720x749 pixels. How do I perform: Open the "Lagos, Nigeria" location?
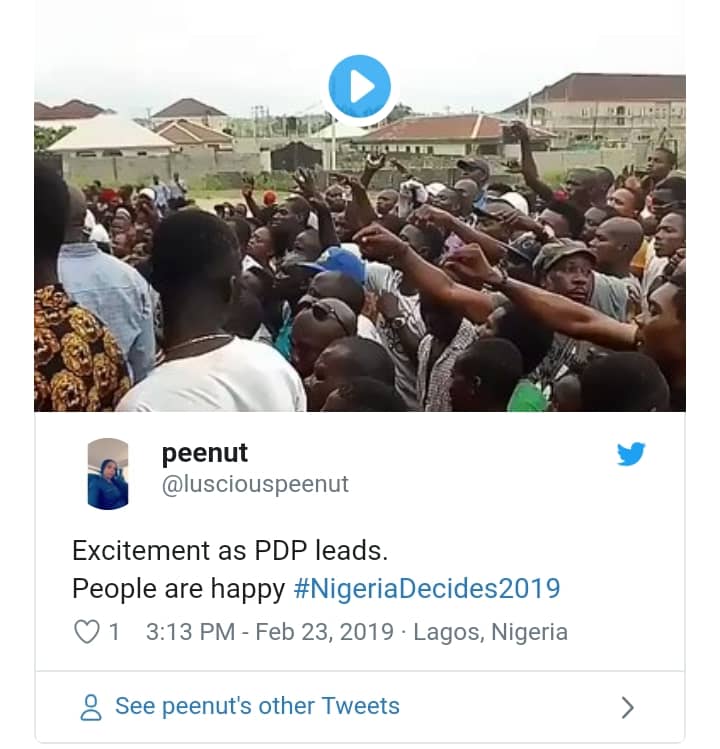tap(490, 632)
